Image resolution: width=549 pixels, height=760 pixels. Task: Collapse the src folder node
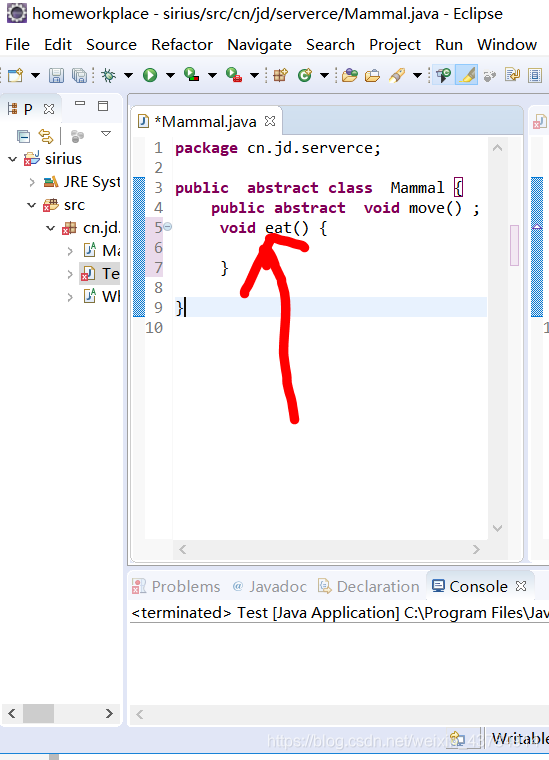pyautogui.click(x=31, y=205)
